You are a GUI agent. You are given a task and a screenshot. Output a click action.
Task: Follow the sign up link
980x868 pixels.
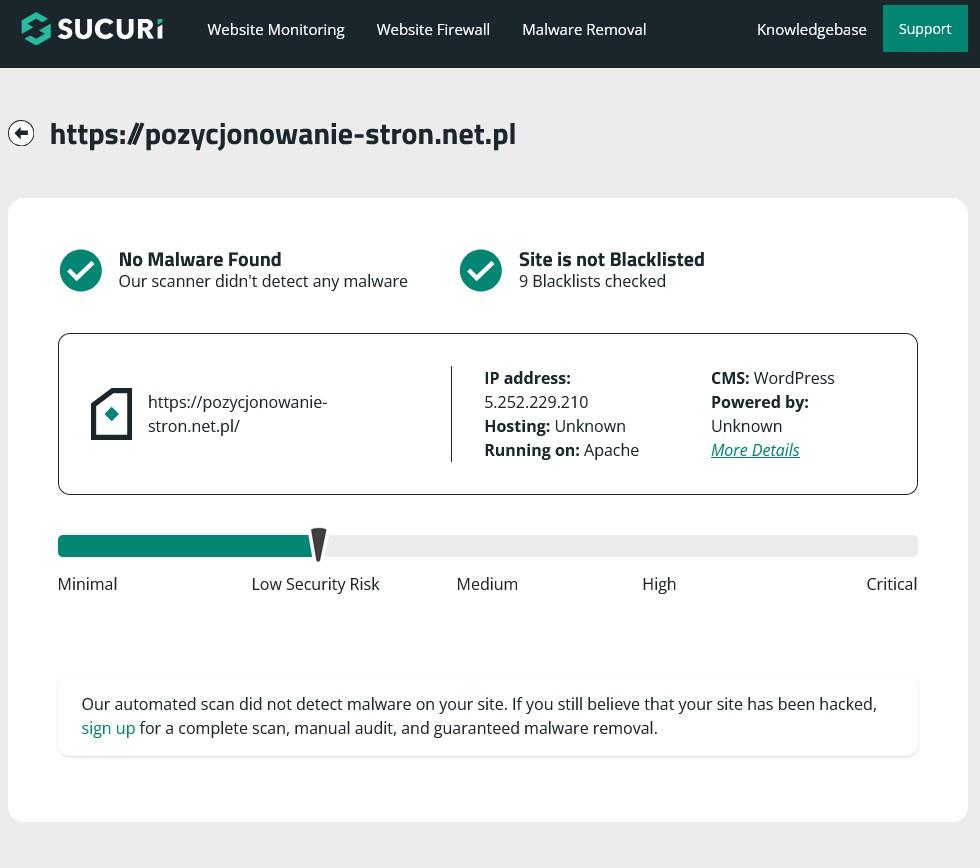pyautogui.click(x=108, y=728)
